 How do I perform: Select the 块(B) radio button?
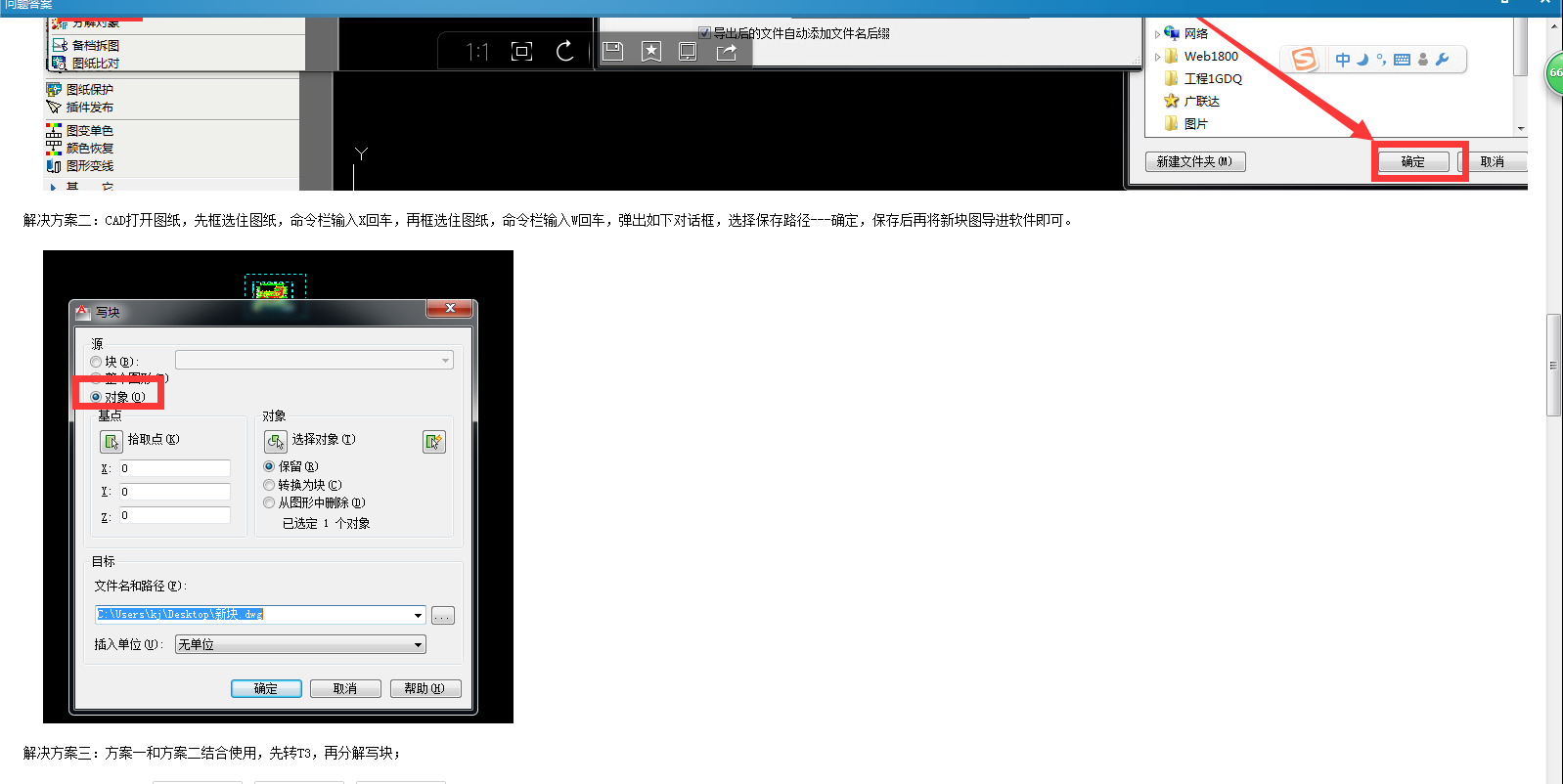(96, 362)
